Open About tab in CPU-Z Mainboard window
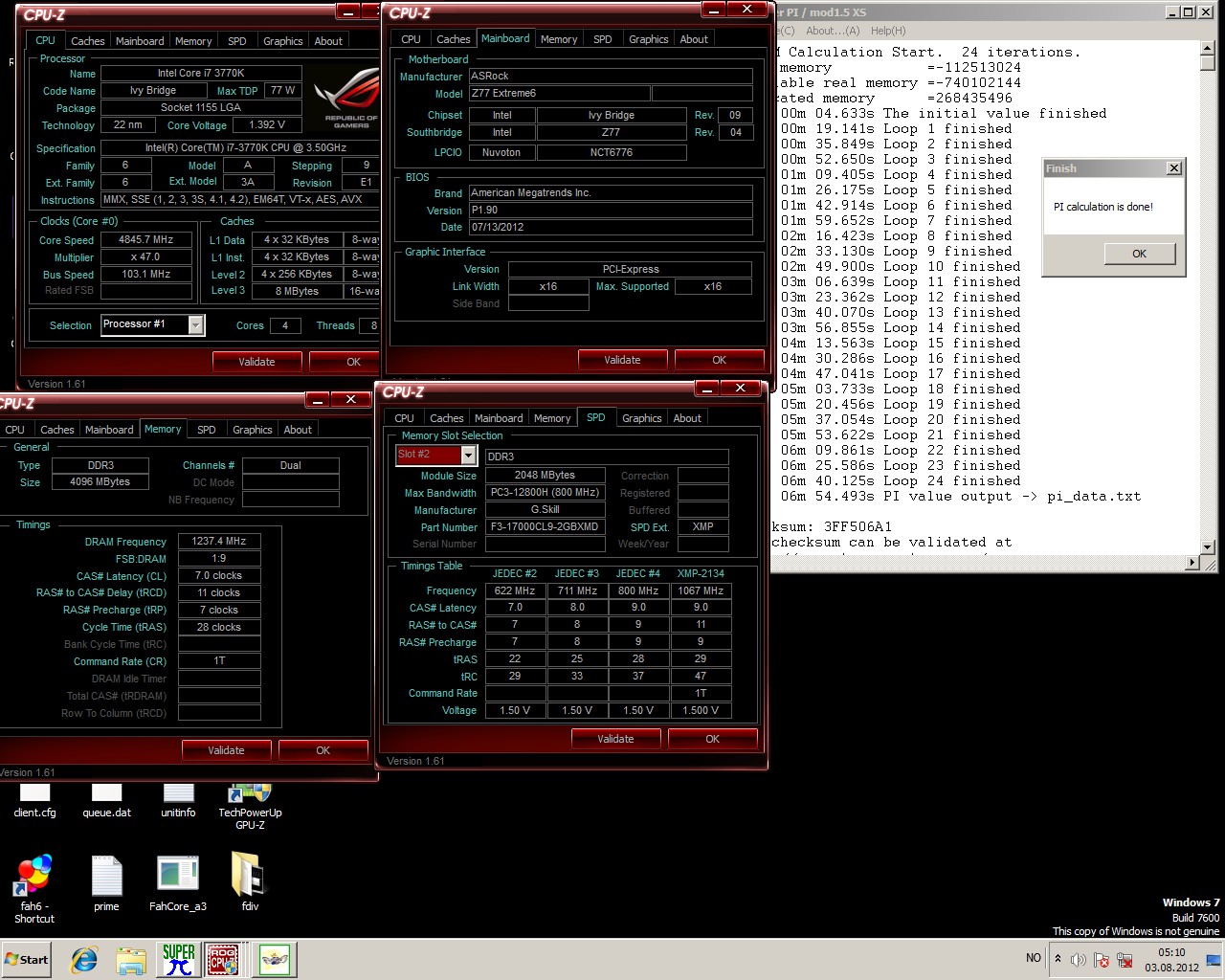Viewport: 1225px width, 980px height. click(x=694, y=39)
